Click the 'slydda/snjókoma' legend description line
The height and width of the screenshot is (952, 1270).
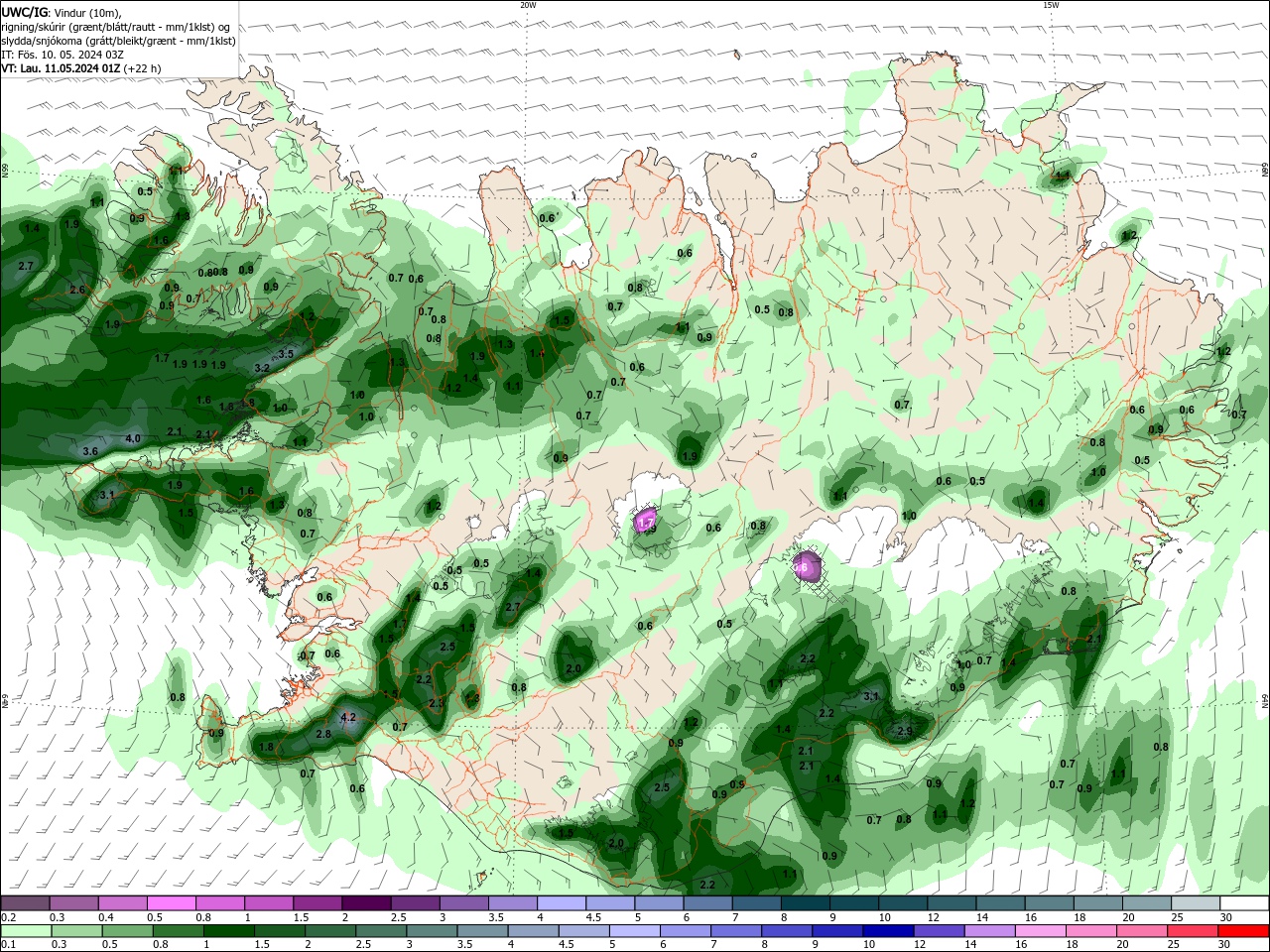(x=118, y=41)
